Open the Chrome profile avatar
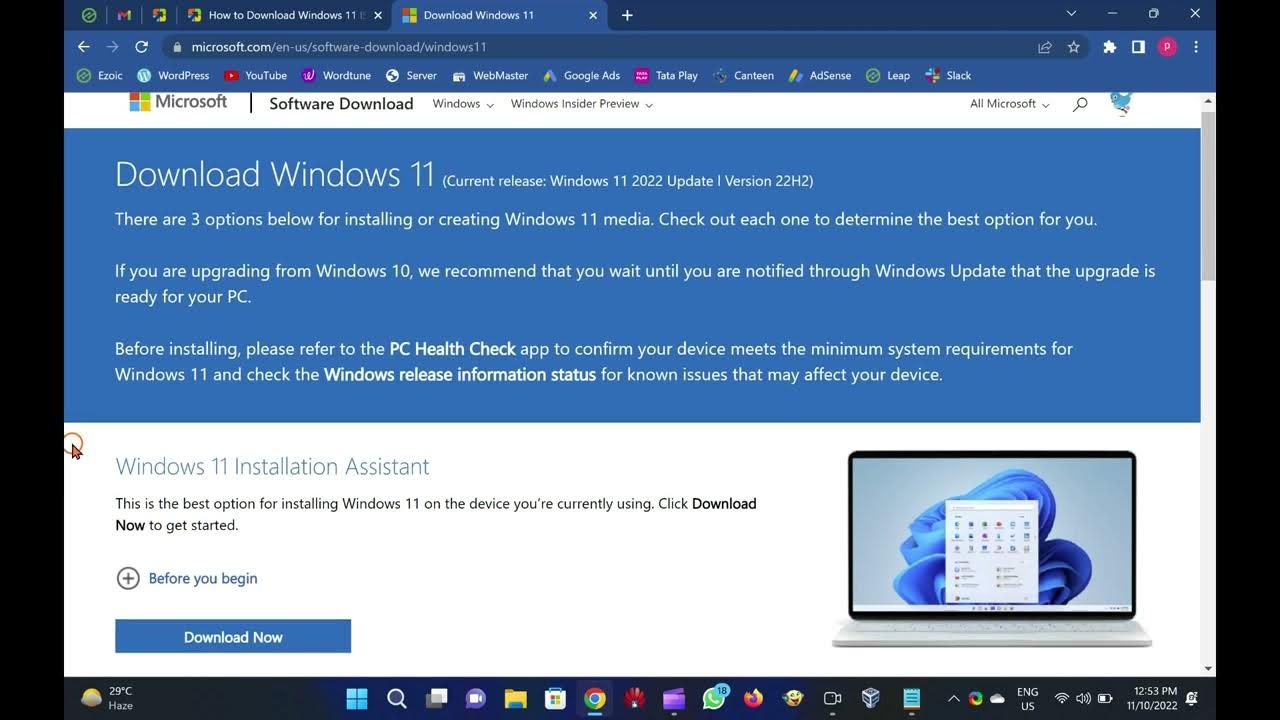Viewport: 1280px width, 720px height. 1167,47
